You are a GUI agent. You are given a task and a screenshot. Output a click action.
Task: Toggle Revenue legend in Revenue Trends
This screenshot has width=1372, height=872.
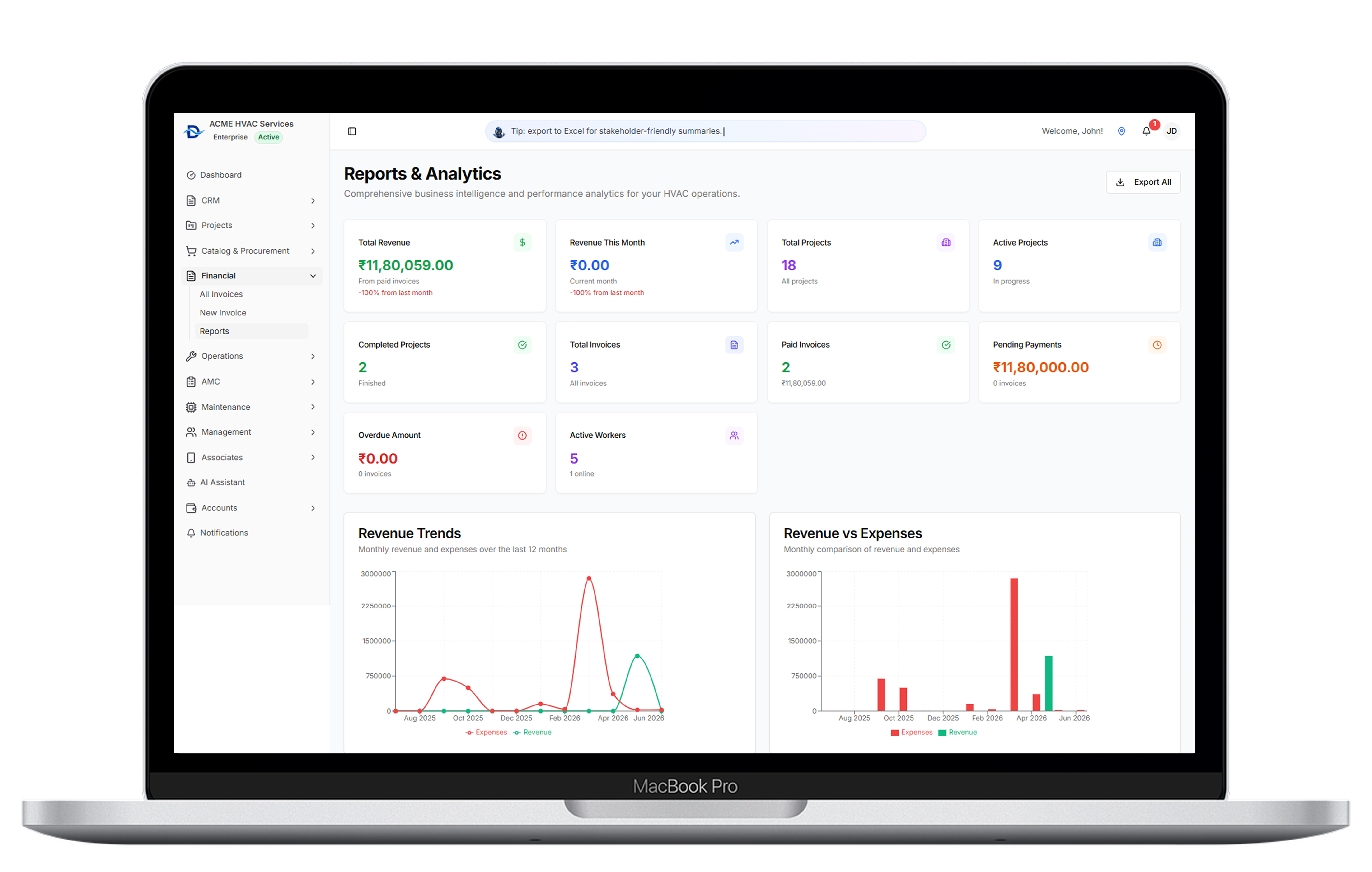pyautogui.click(x=532, y=733)
